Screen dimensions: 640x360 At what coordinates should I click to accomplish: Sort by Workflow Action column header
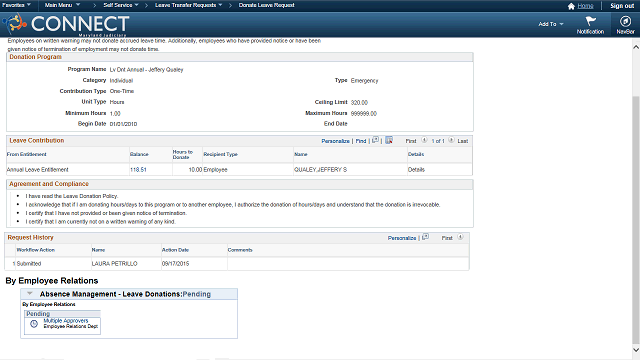point(36,250)
